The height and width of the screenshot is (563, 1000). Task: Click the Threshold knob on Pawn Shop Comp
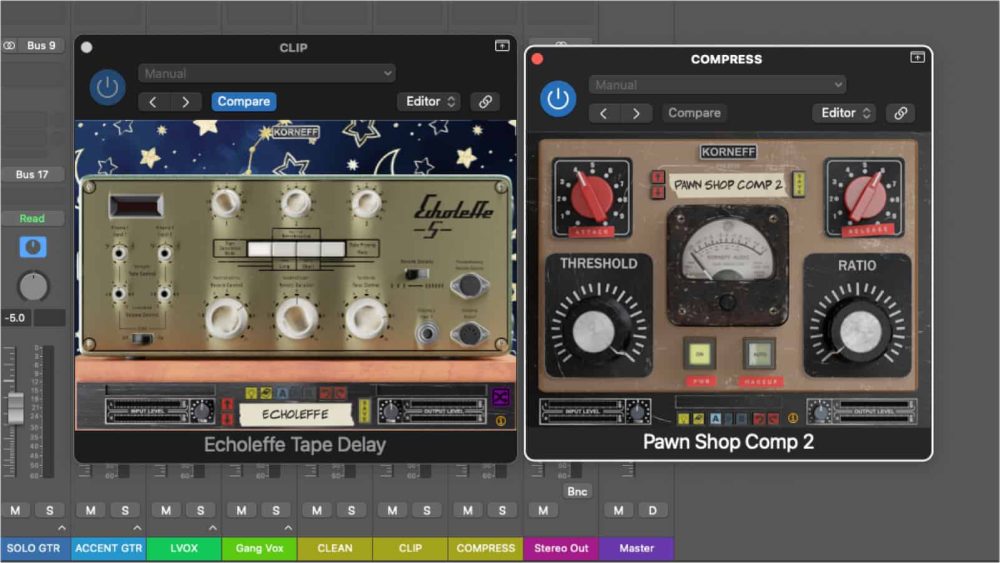click(596, 332)
